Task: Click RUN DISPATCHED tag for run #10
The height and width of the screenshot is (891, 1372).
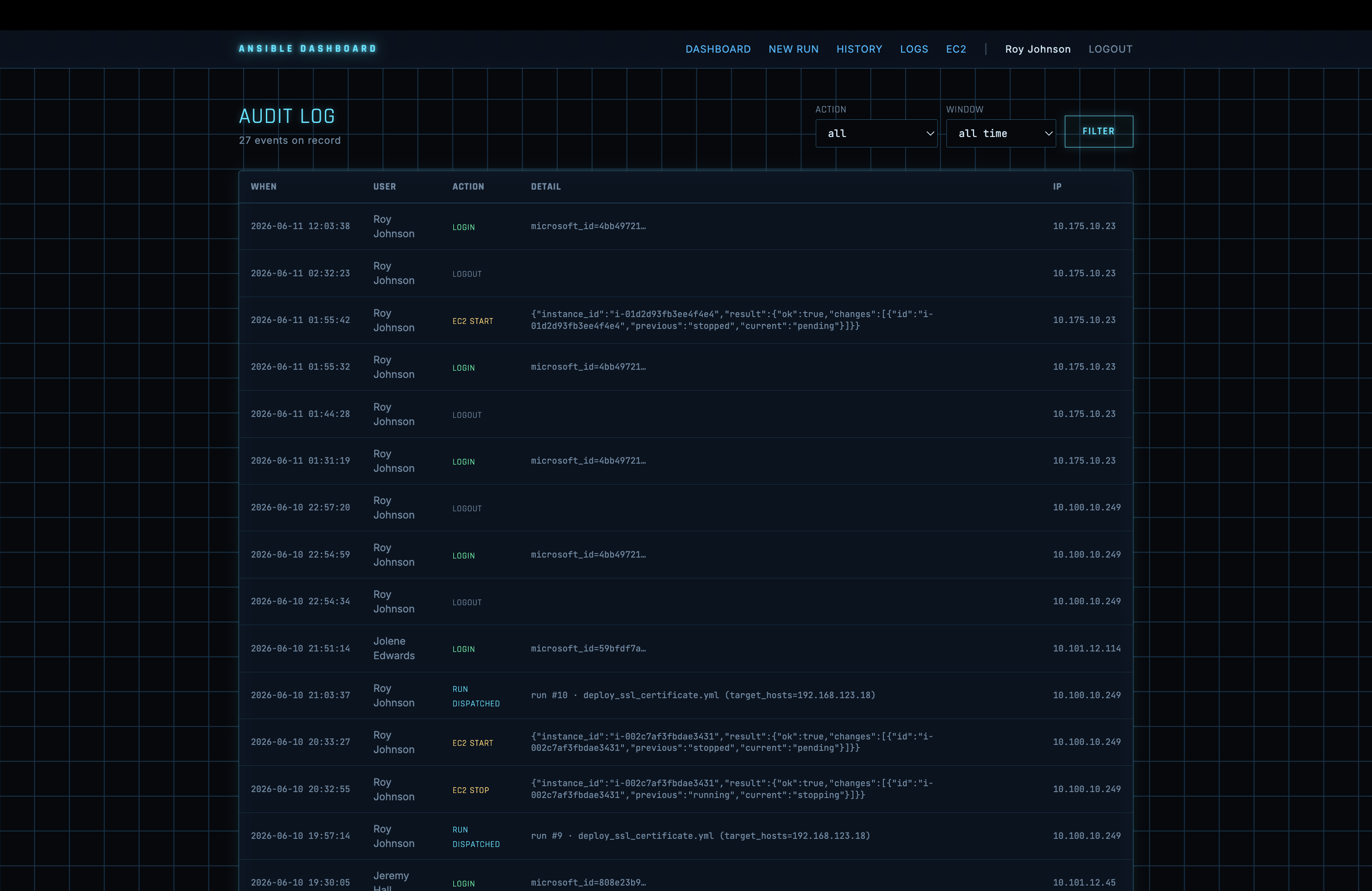Action: 476,696
